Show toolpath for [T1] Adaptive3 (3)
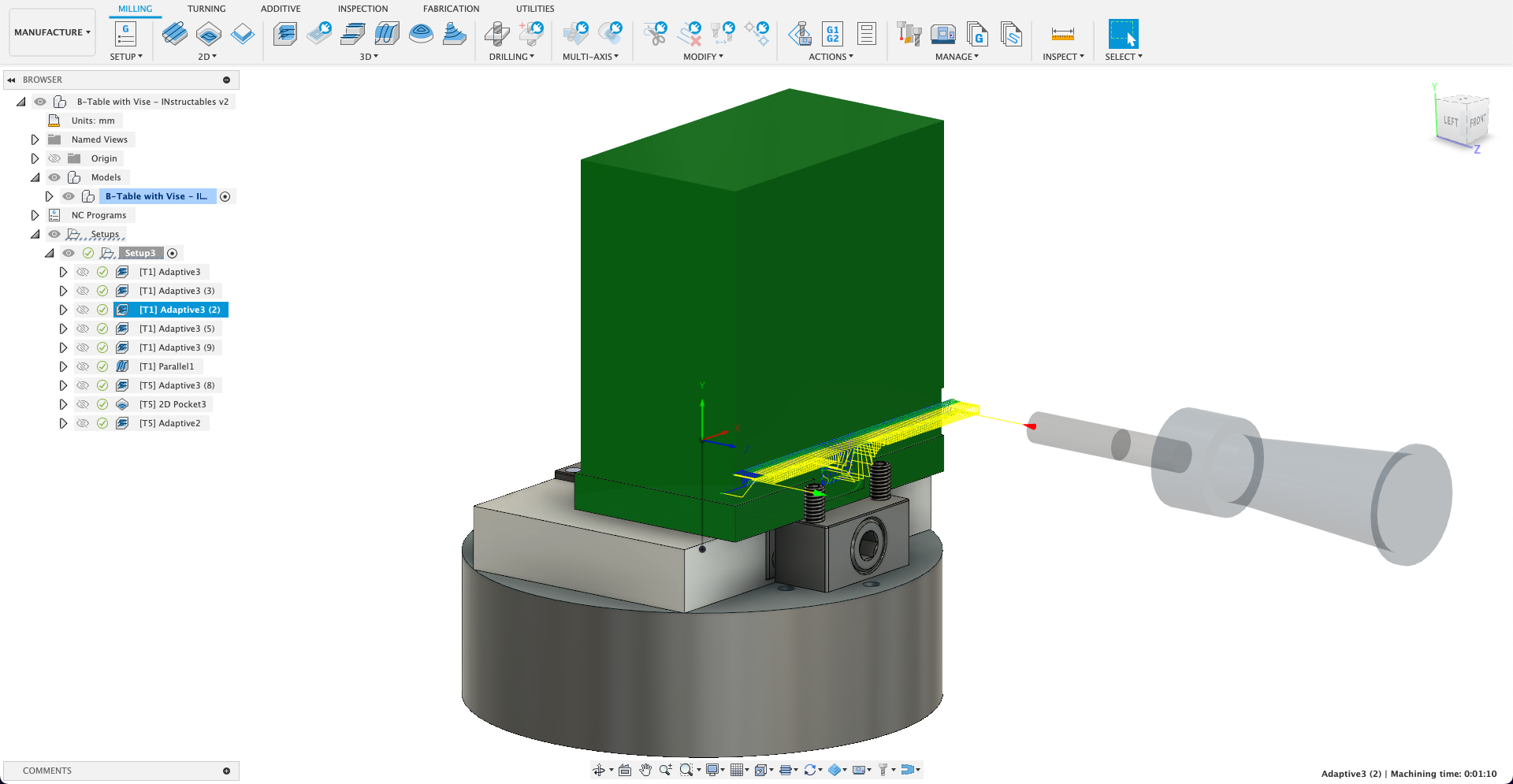This screenshot has height=784, width=1513. (x=83, y=291)
